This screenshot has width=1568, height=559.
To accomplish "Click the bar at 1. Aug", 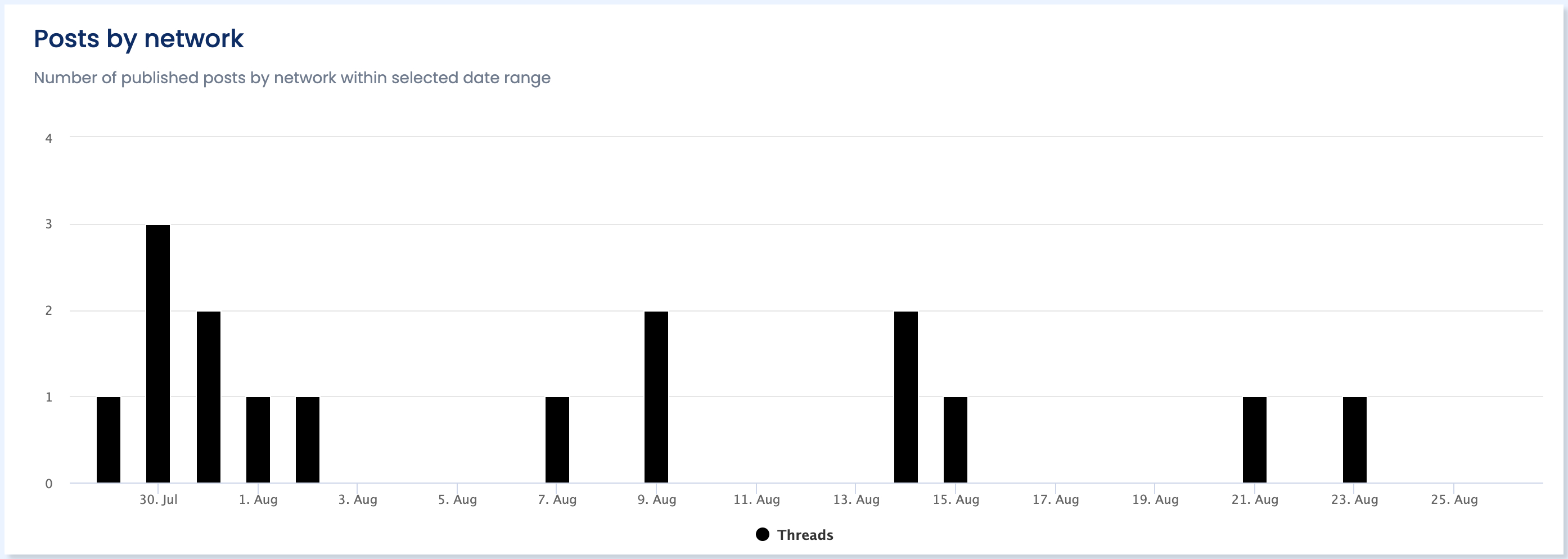I will point(258,440).
